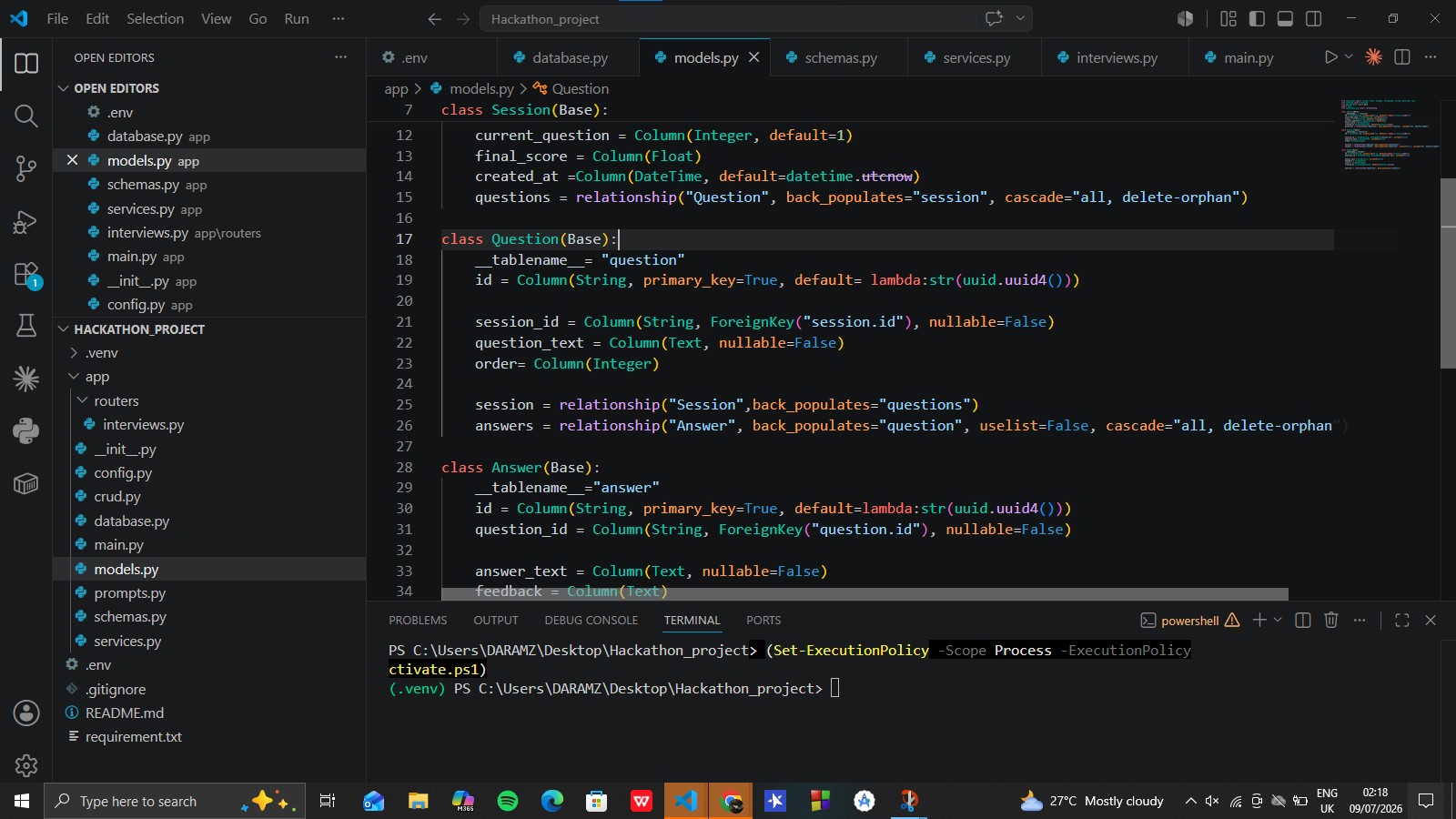Screen dimensions: 1456x819
Task: Open the Testing flask view
Action: [x=26, y=326]
